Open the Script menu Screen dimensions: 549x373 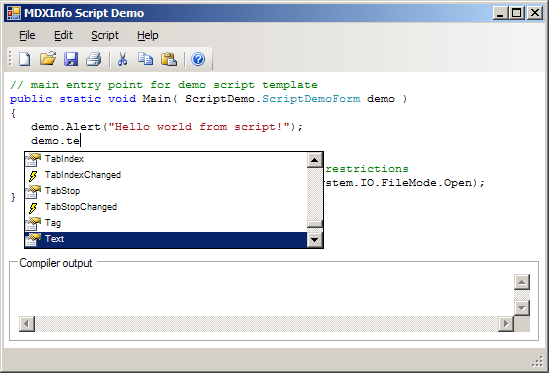[x=105, y=35]
